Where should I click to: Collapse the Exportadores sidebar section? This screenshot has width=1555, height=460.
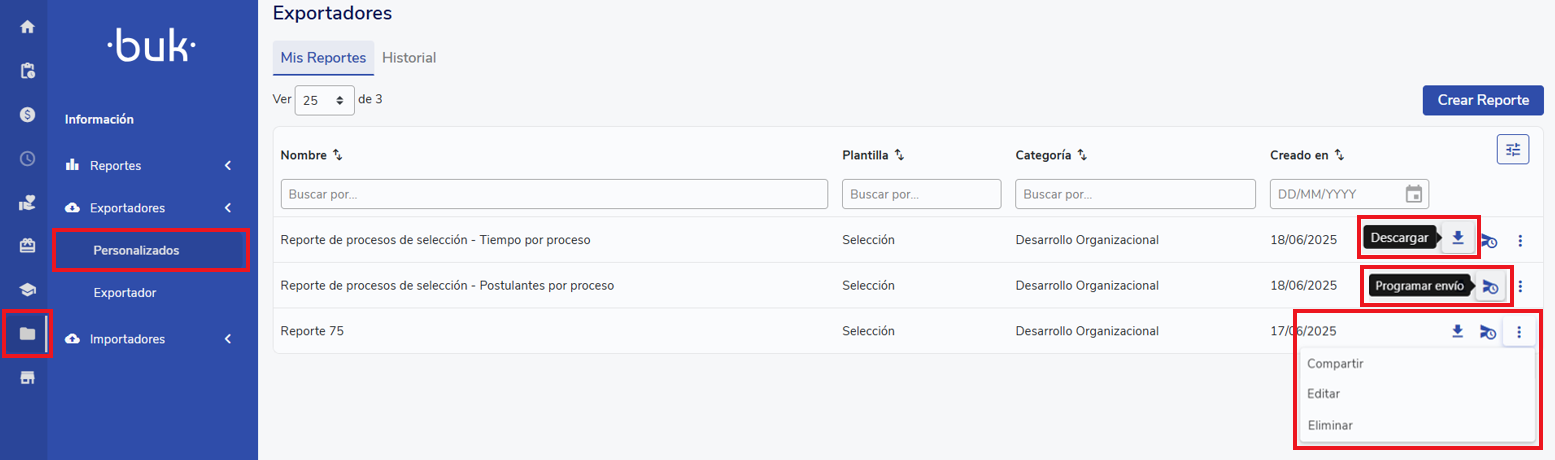(x=227, y=208)
